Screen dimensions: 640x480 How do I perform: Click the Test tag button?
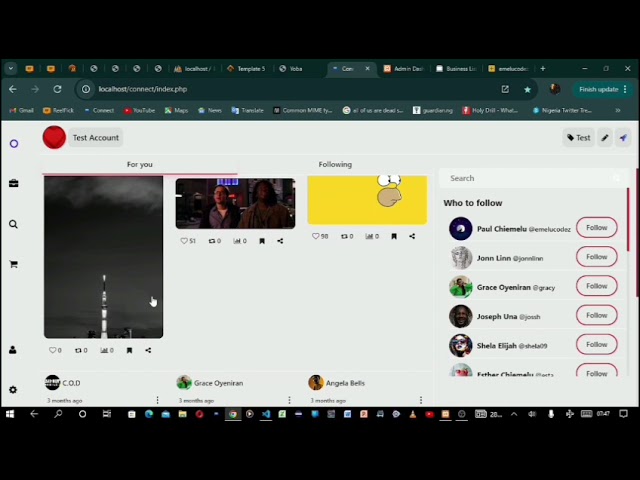[x=578, y=138]
